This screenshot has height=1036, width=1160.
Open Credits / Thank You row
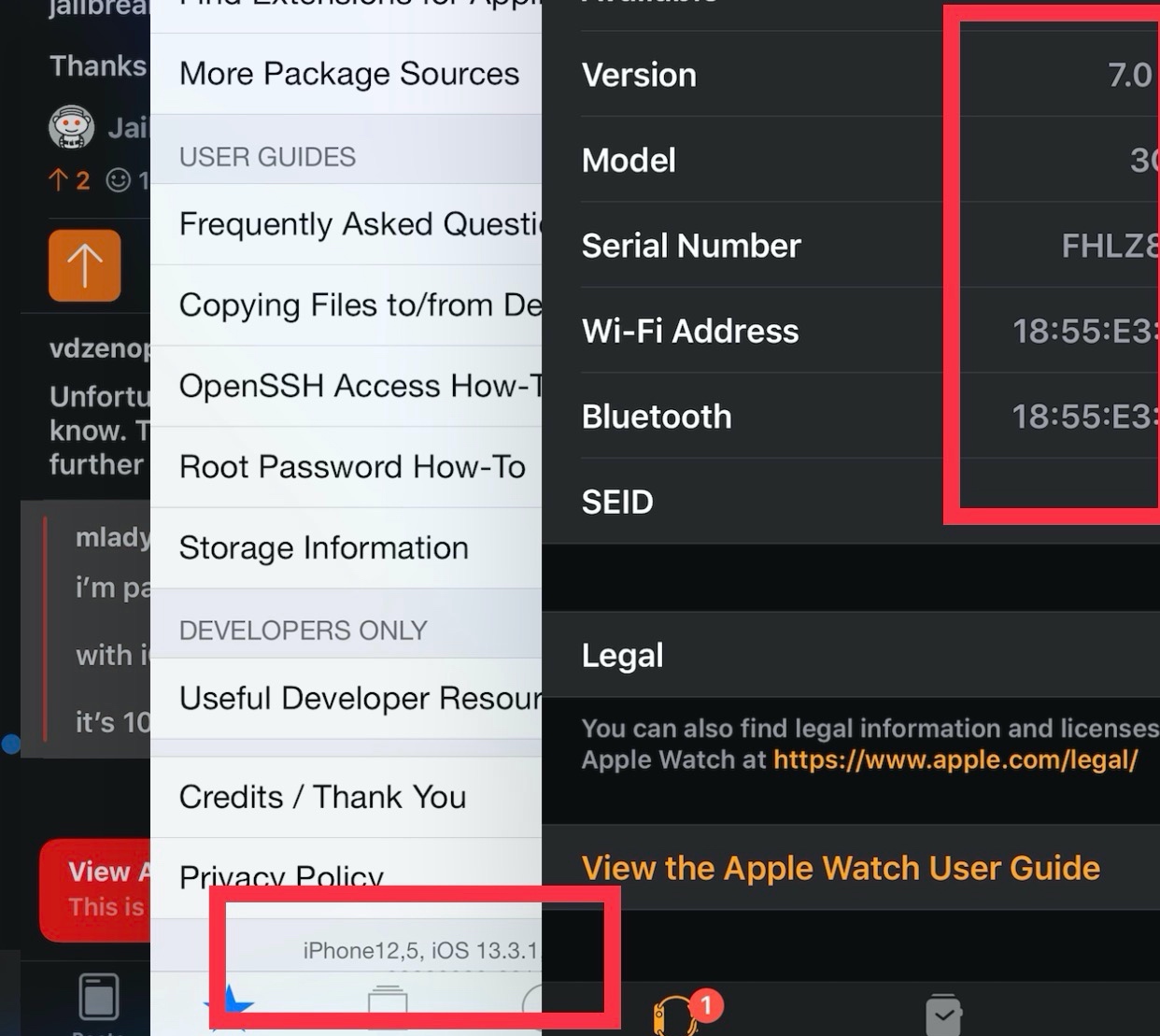click(347, 797)
